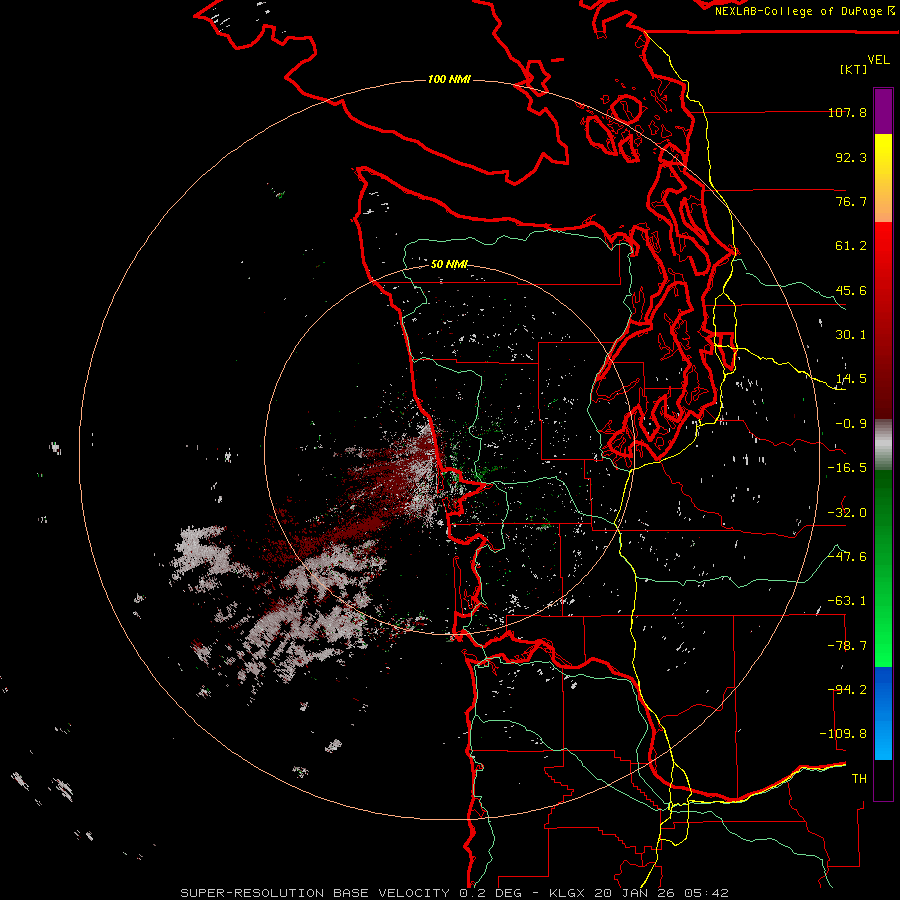Click the -94.2 velocity scale value
This screenshot has height=900, width=900.
click(847, 690)
